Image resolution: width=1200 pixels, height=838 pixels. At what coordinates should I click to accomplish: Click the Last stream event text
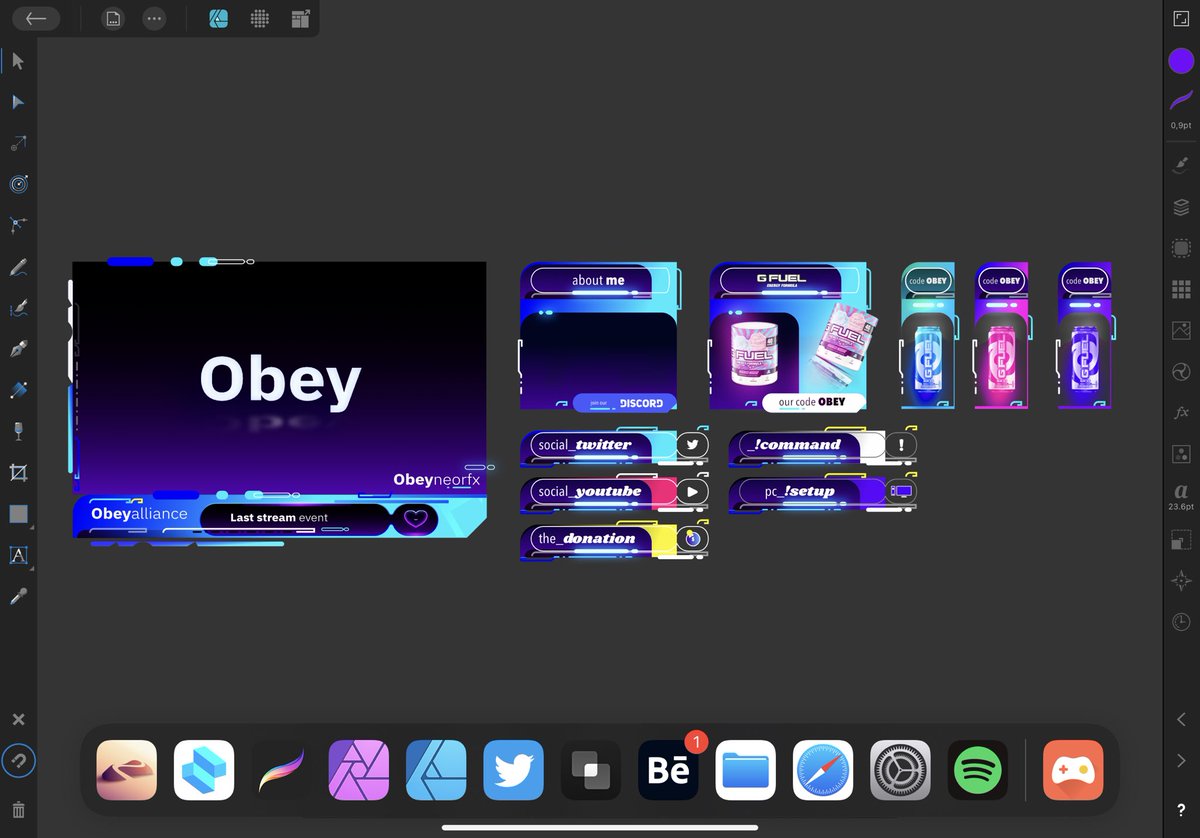[x=279, y=518]
